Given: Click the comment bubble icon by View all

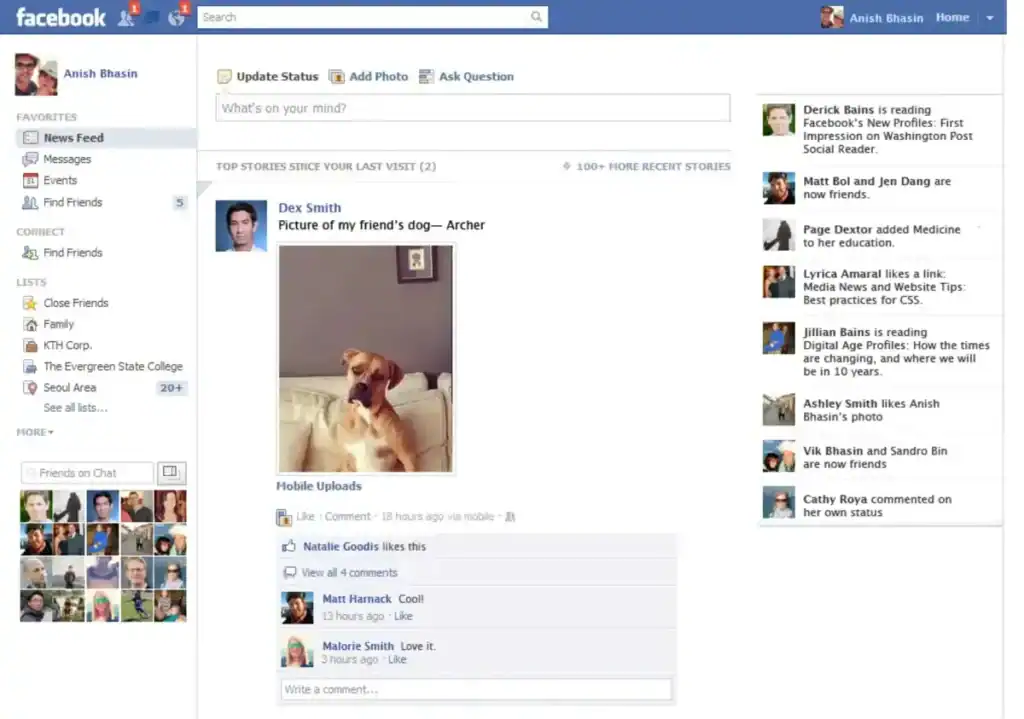Looking at the screenshot, I should pos(289,573).
